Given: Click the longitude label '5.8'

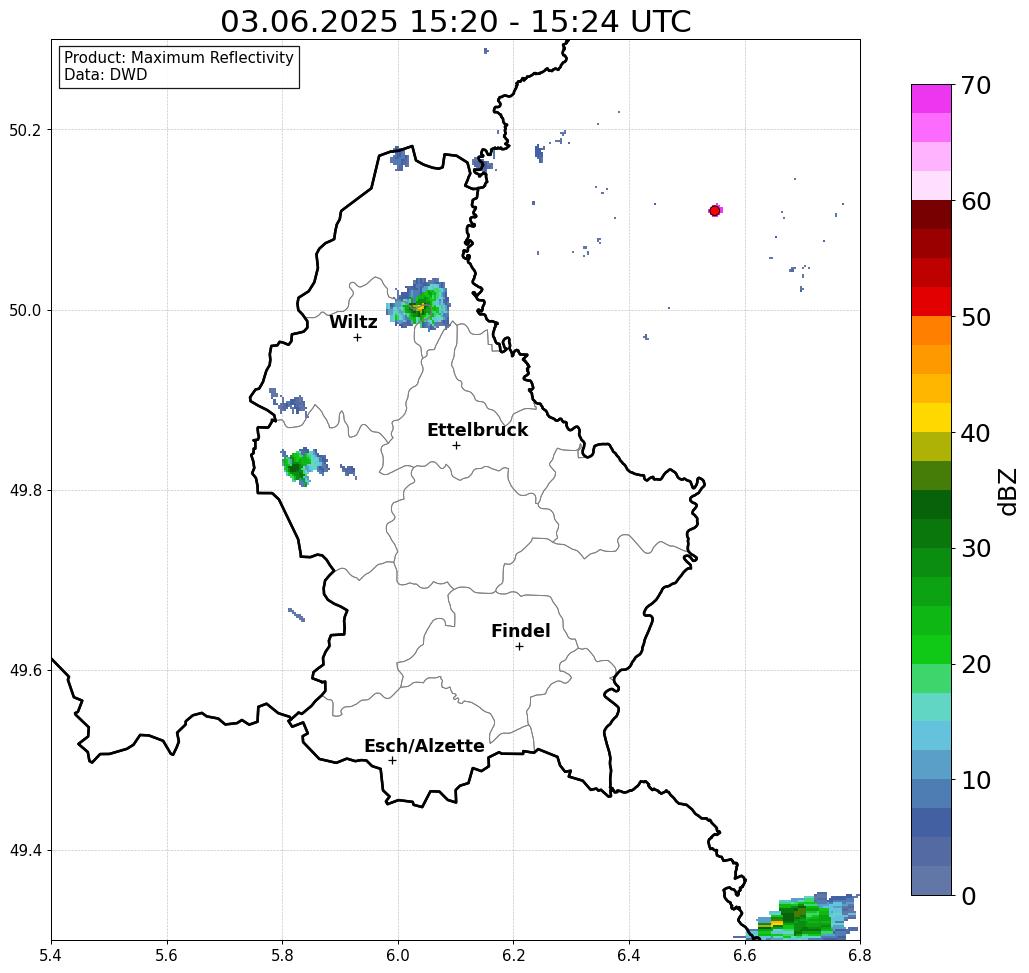Looking at the screenshot, I should pos(282,955).
